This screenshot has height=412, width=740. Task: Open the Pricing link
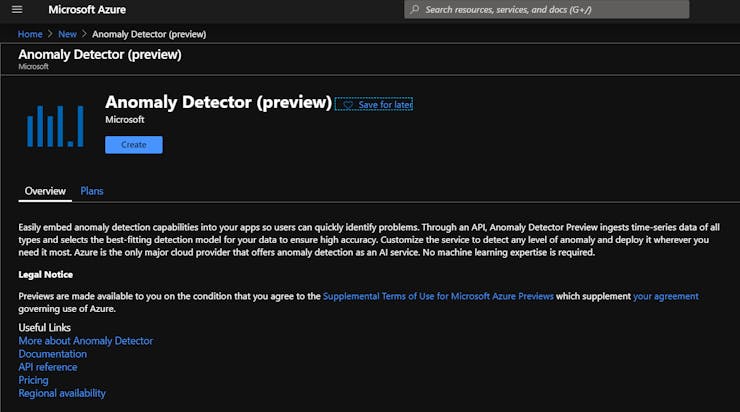pyautogui.click(x=33, y=380)
